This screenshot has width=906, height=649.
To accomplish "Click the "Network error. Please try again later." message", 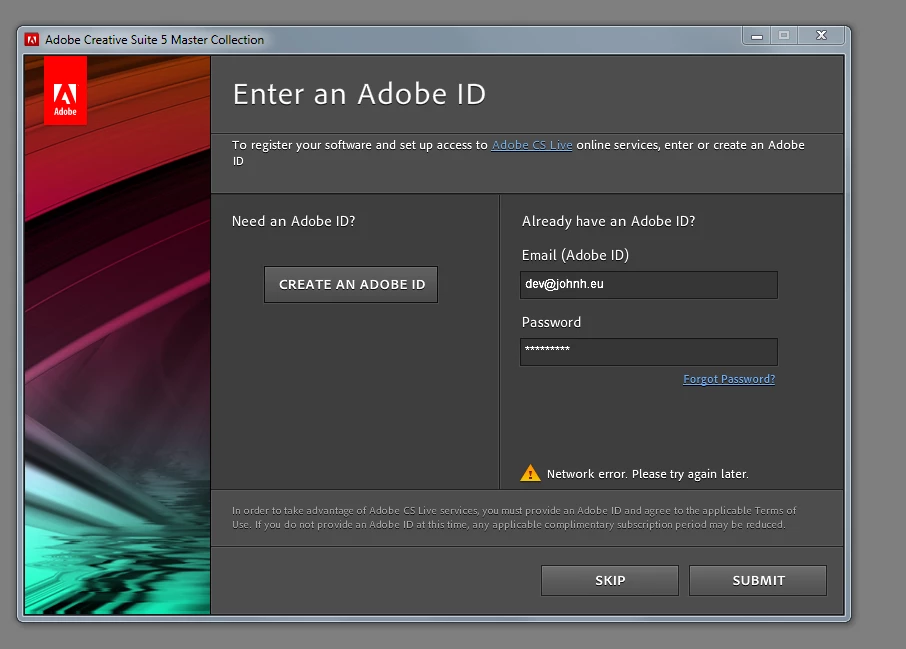I will [x=647, y=474].
